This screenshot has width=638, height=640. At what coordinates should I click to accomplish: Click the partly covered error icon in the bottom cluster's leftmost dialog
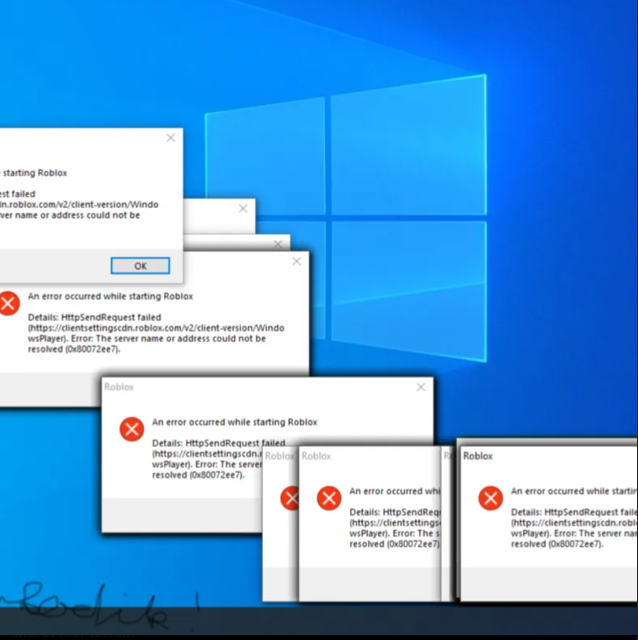point(289,498)
